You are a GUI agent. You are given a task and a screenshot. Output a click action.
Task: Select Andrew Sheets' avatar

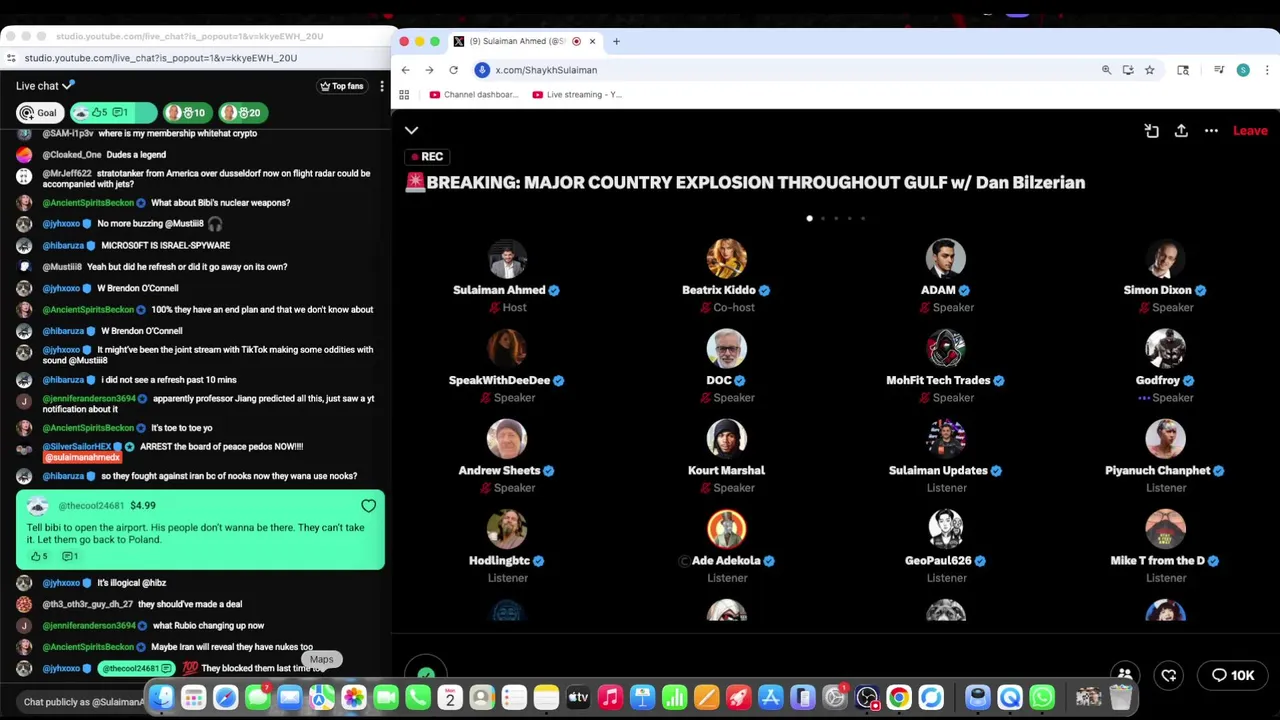[507, 439]
